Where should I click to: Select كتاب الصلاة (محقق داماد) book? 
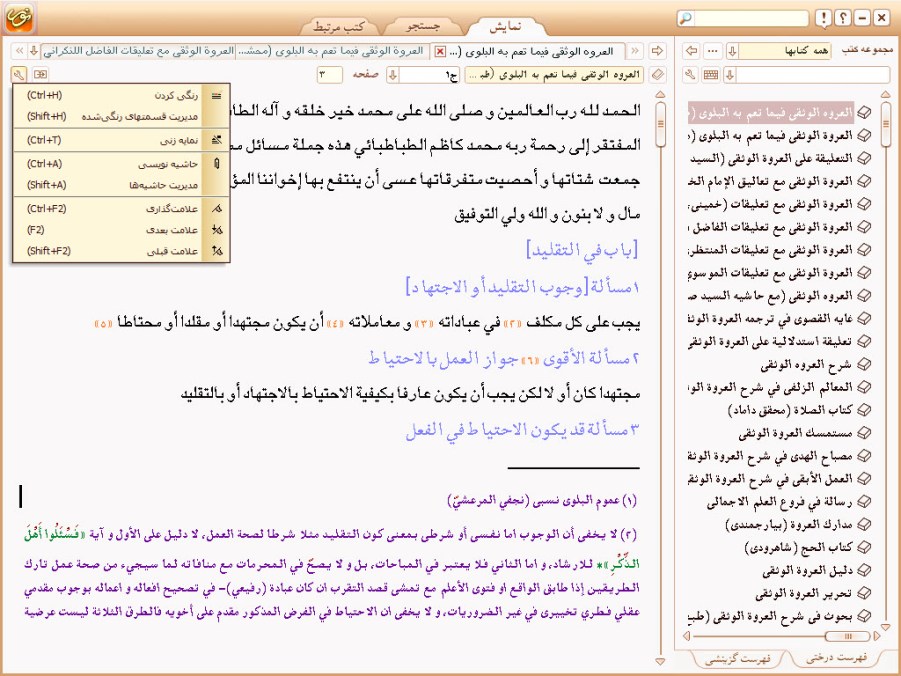799,410
